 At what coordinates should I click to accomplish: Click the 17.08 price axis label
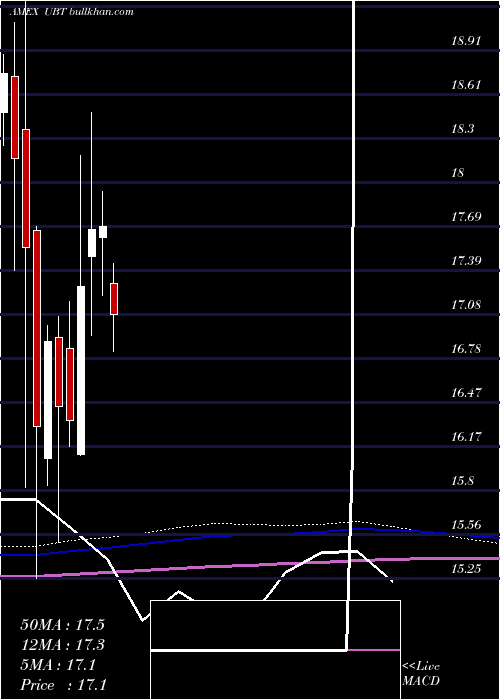466,305
